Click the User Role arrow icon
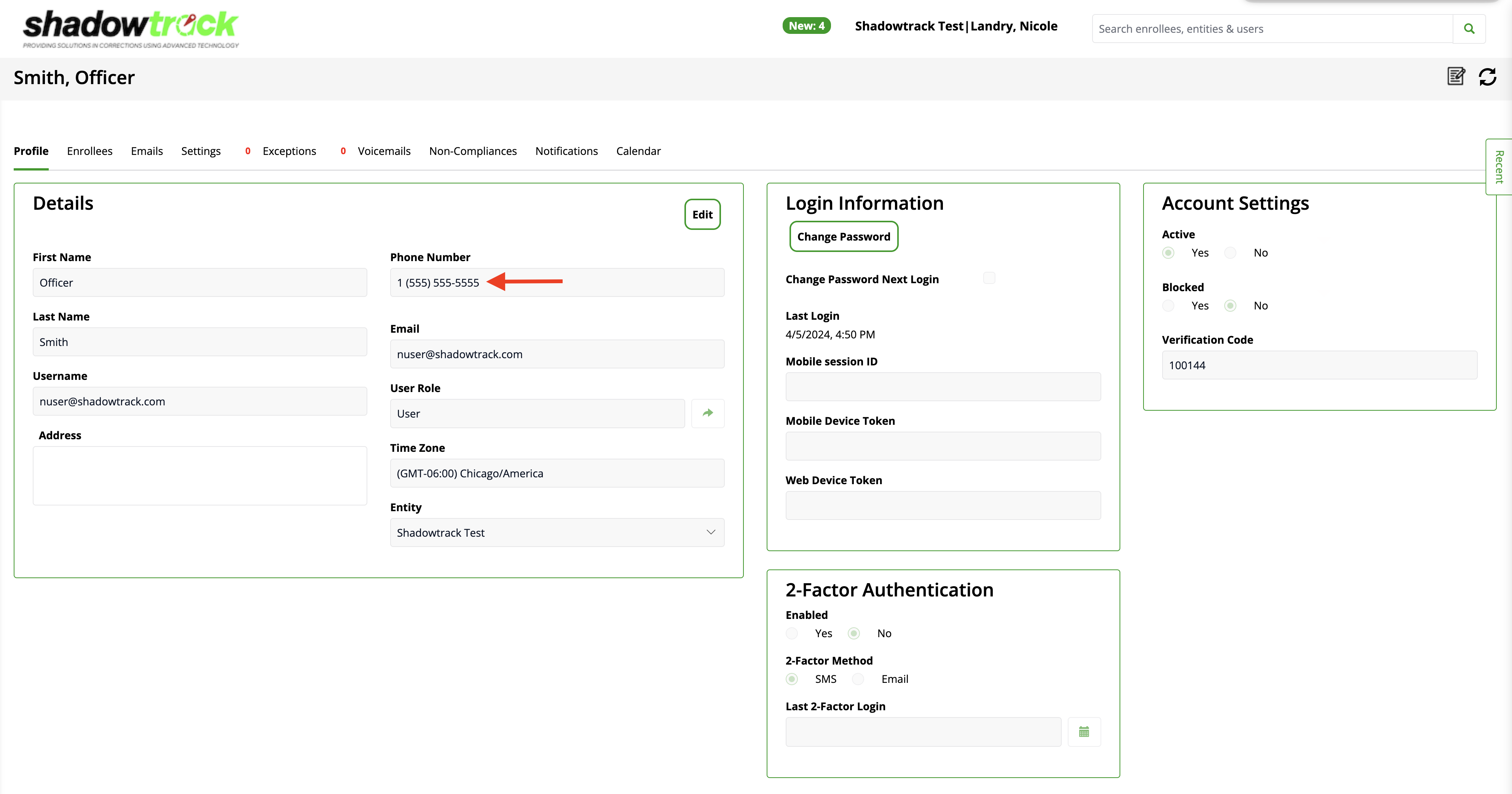Screen dimensions: 1512x794 pyautogui.click(x=707, y=413)
